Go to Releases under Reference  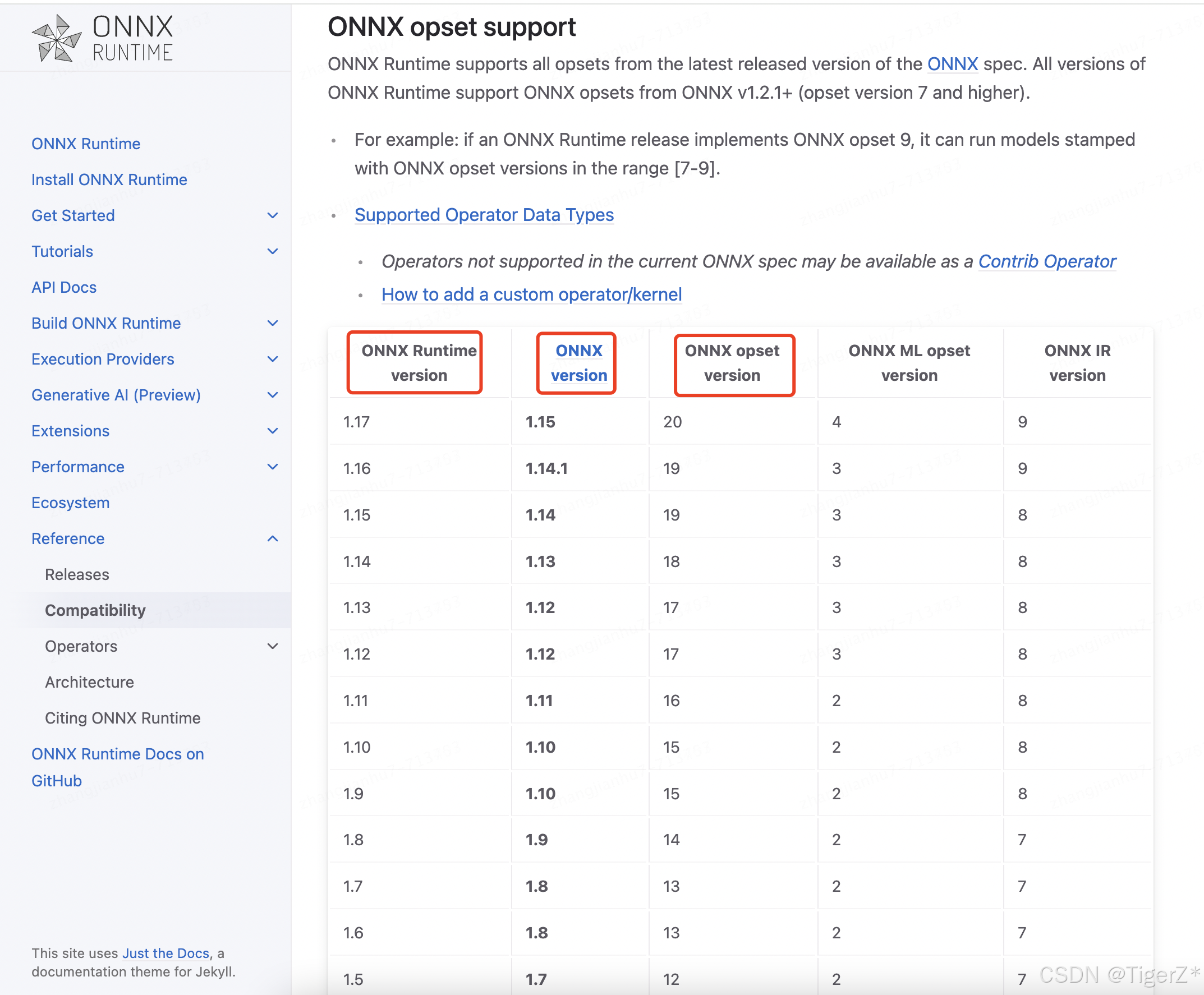click(77, 574)
